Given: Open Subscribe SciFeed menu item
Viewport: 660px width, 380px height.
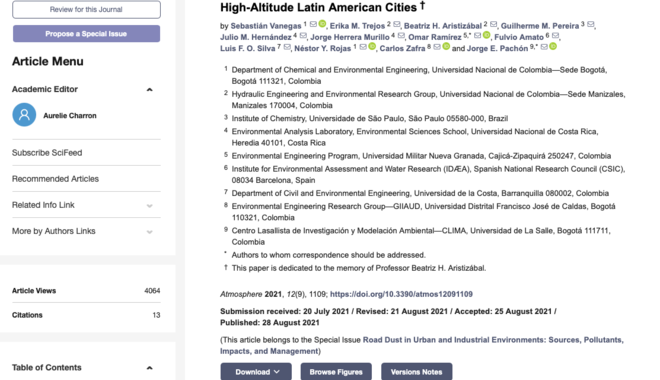Looking at the screenshot, I should point(47,153).
